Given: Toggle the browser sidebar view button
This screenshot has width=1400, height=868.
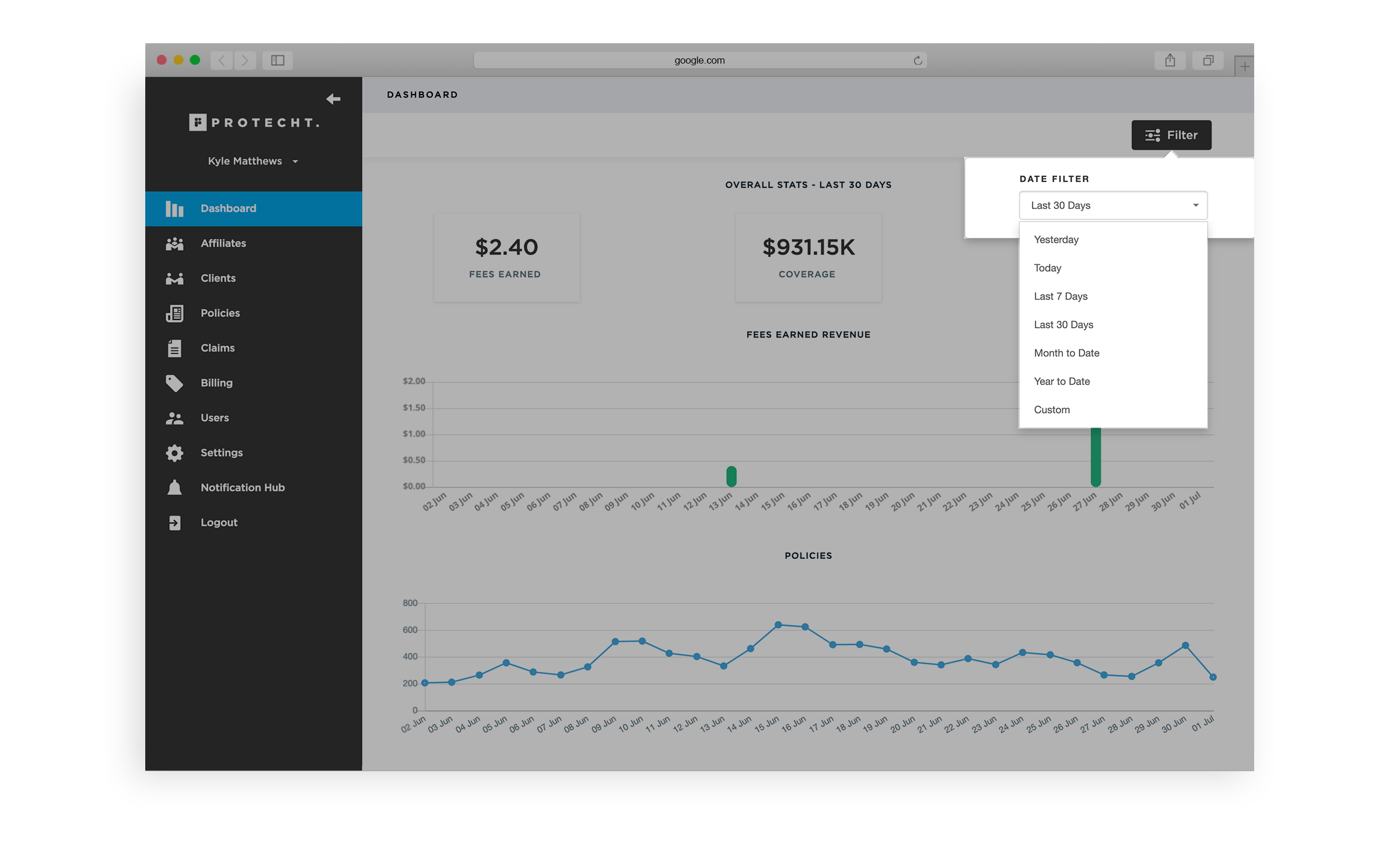Looking at the screenshot, I should 278,60.
